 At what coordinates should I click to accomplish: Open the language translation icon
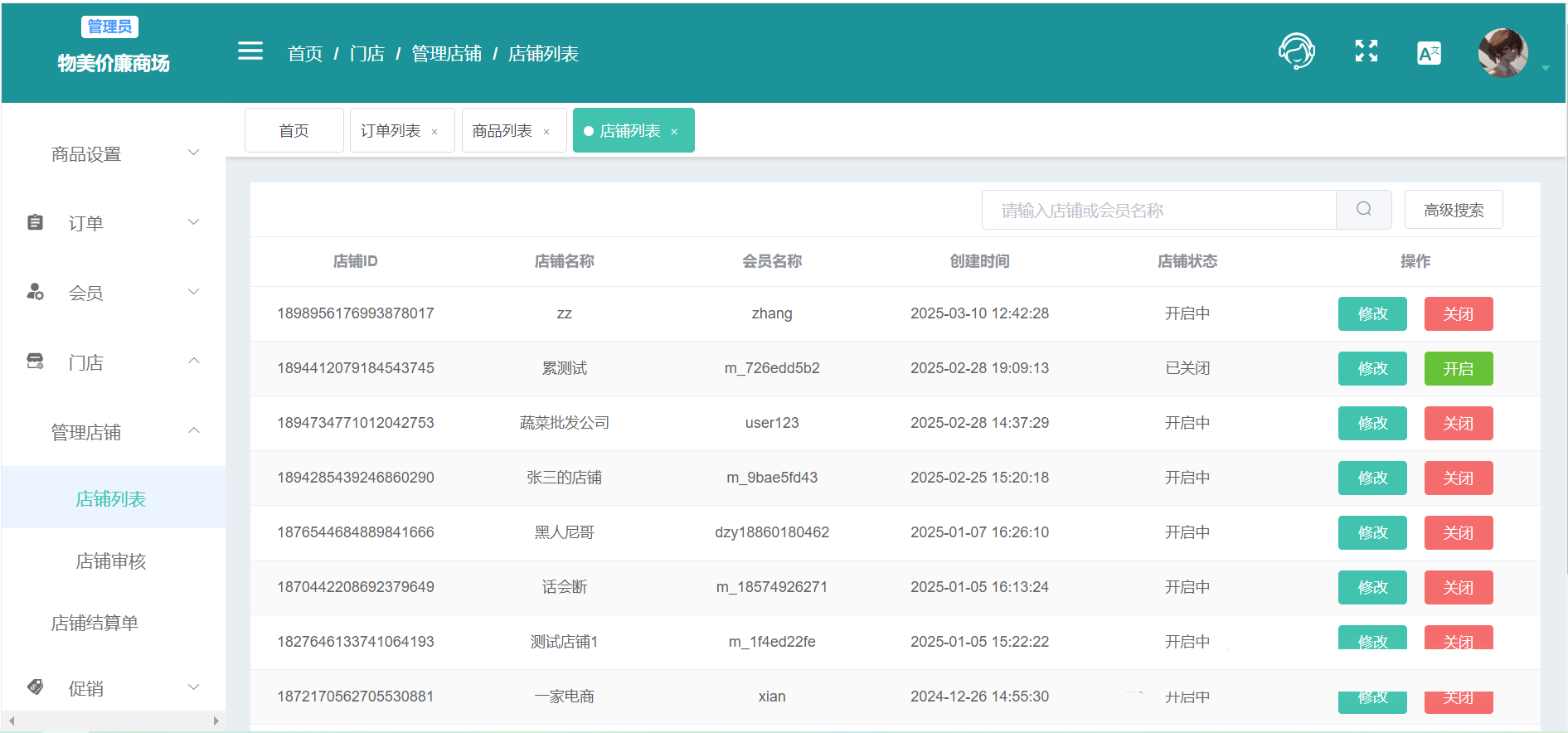pos(1429,54)
